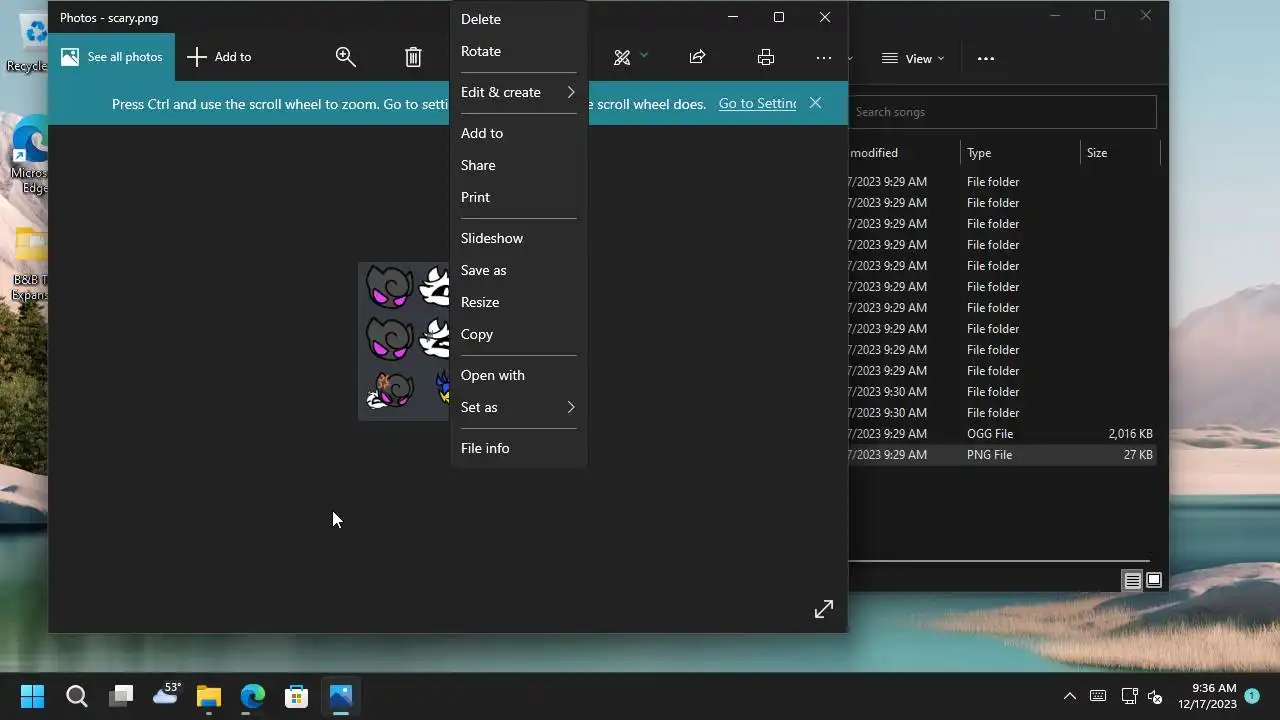This screenshot has height=720, width=1280.
Task: Select Share in the context menu
Action: [518, 165]
